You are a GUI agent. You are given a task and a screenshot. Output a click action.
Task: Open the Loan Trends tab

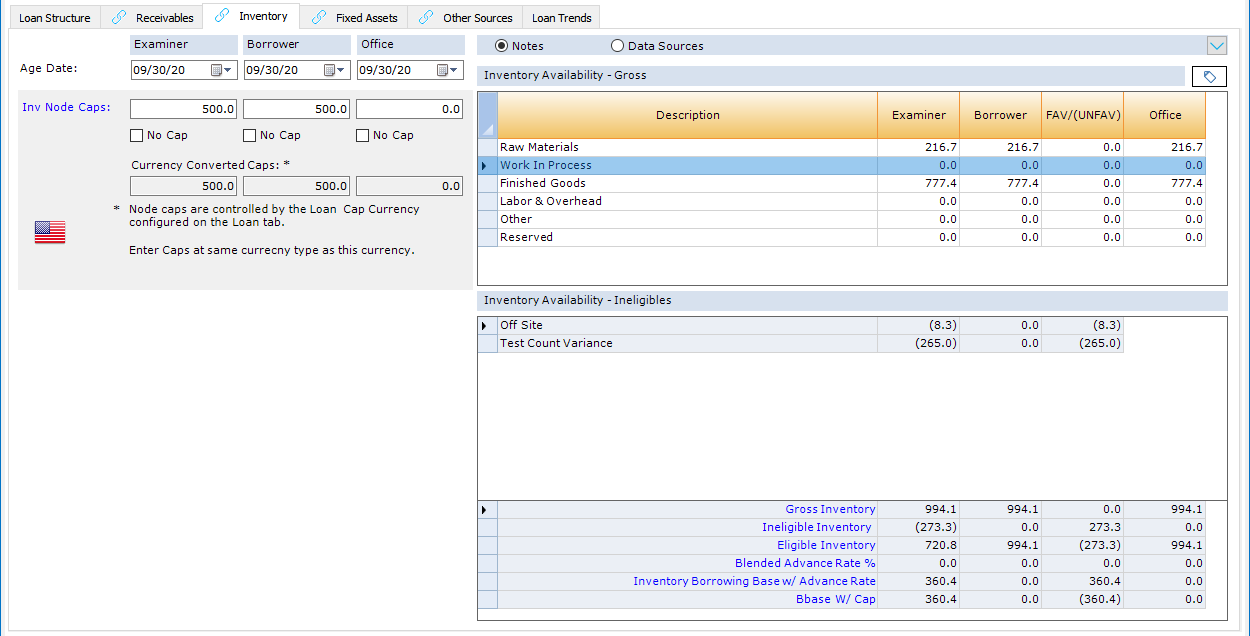click(561, 18)
